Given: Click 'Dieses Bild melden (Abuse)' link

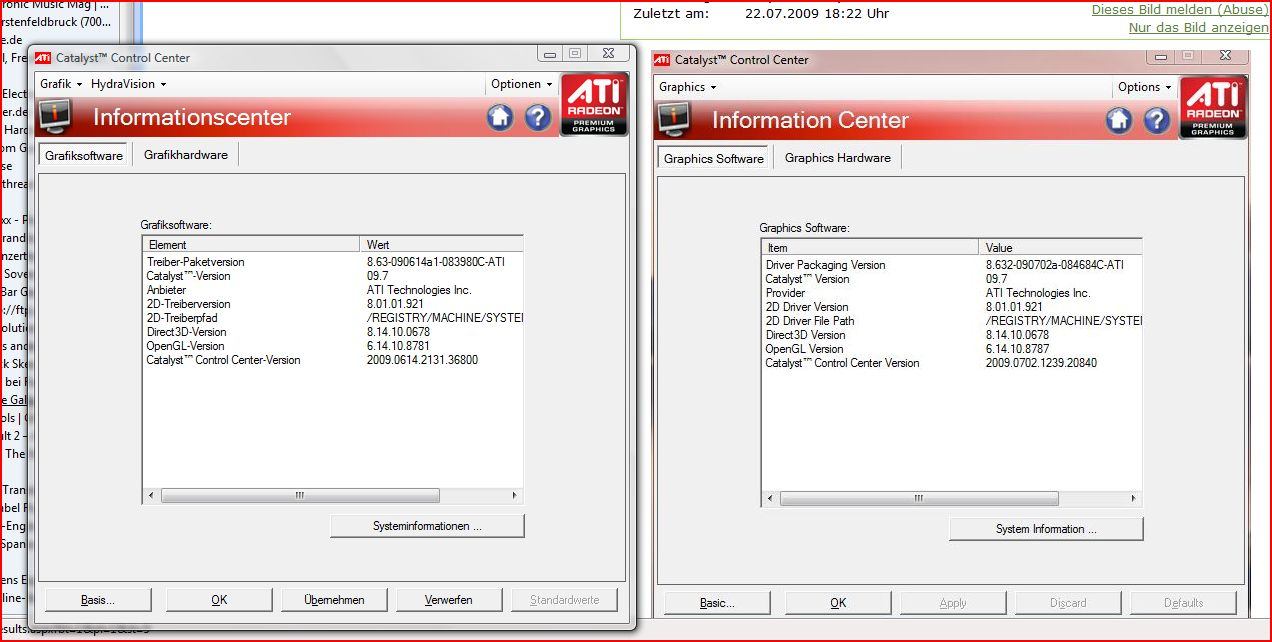Looking at the screenshot, I should 1178,9.
